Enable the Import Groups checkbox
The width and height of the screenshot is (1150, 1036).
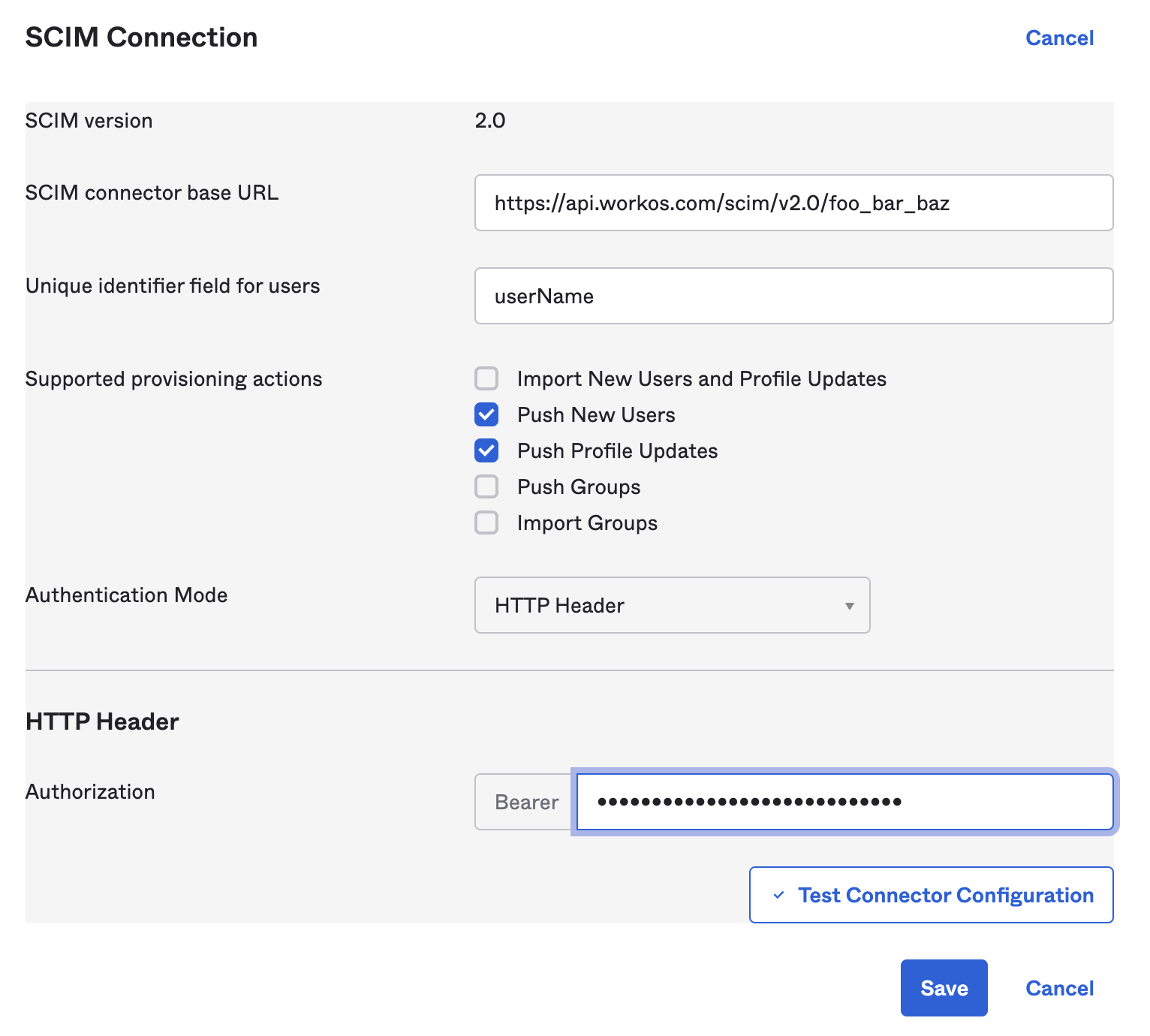(486, 523)
